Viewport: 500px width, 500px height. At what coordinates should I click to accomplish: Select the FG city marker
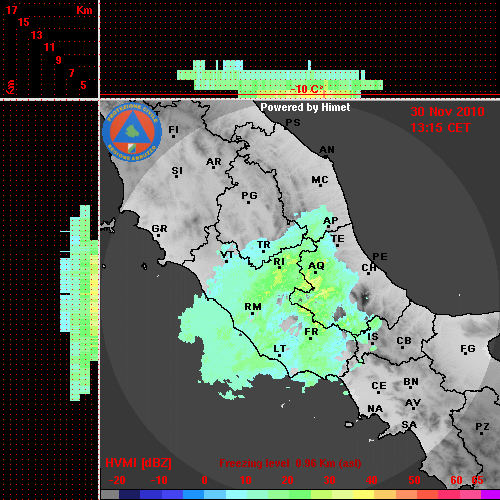coord(465,353)
